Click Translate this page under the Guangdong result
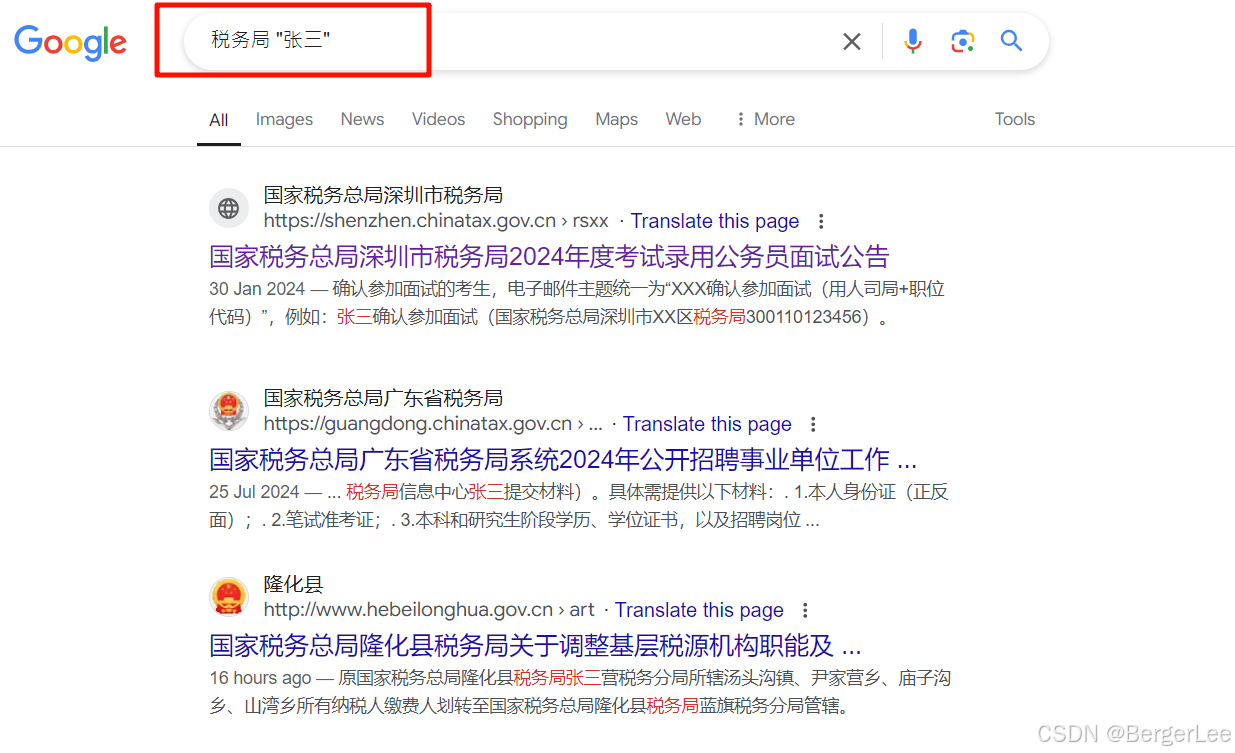1235x753 pixels. click(x=707, y=424)
